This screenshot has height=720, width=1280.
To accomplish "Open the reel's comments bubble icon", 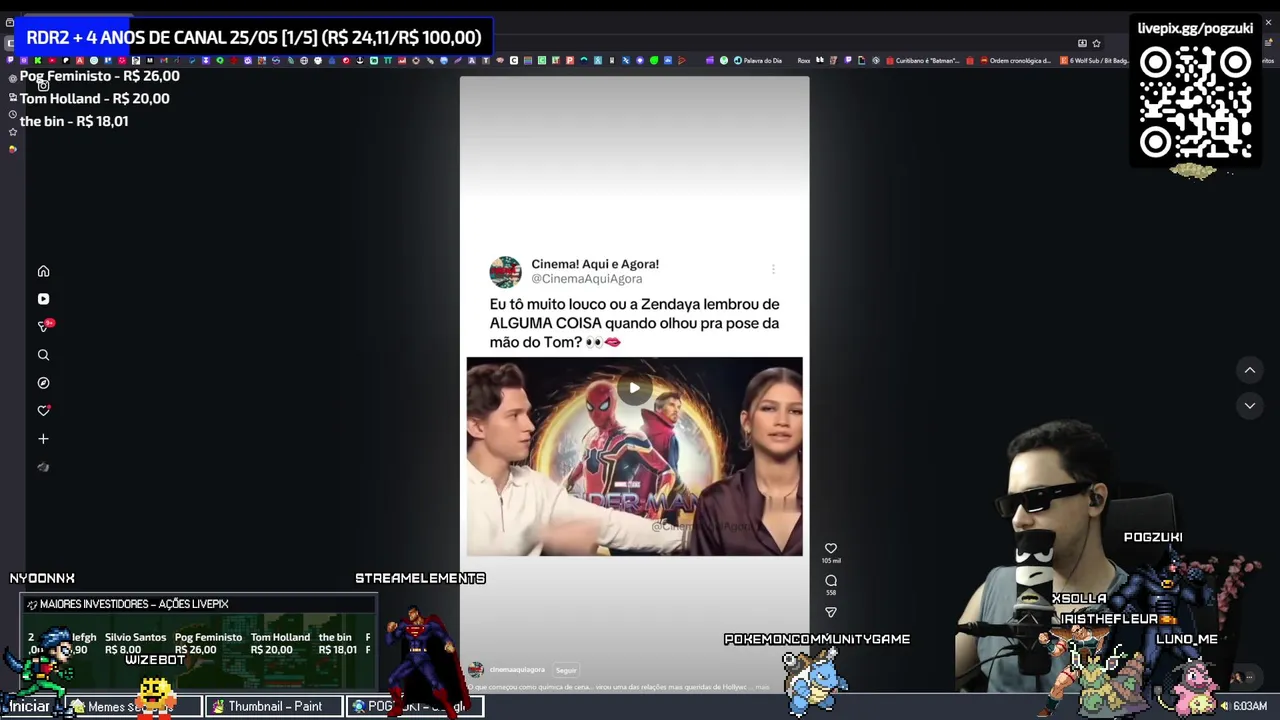I will coord(830,580).
